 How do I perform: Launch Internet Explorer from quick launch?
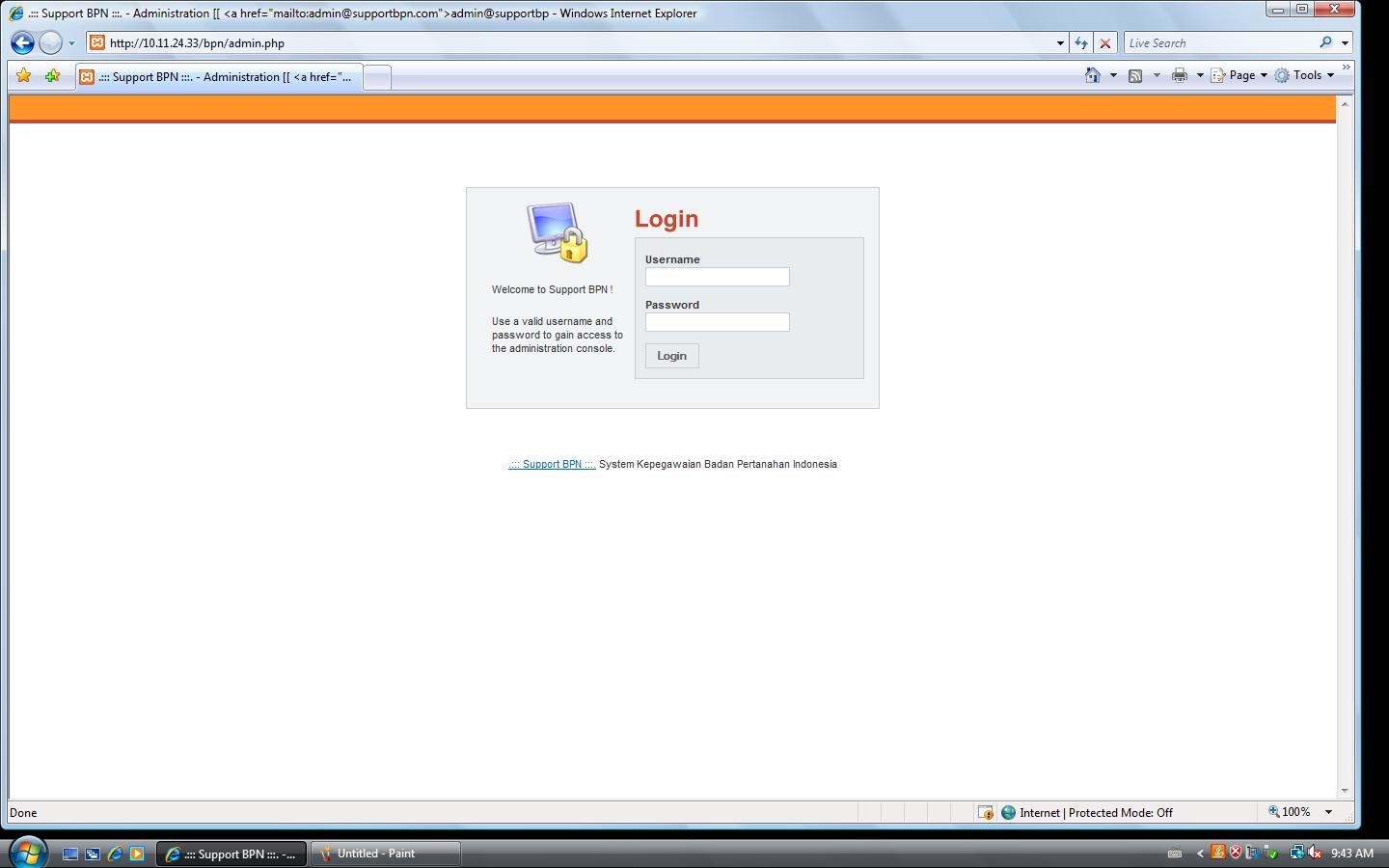pyautogui.click(x=115, y=854)
